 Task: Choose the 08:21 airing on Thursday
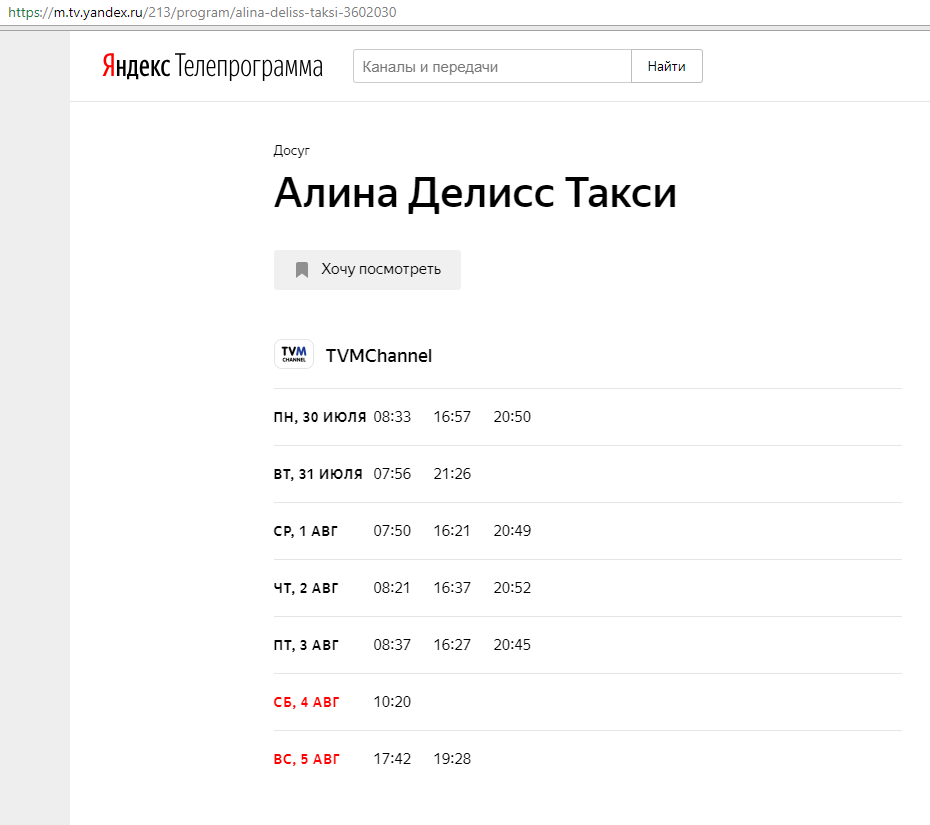click(392, 588)
